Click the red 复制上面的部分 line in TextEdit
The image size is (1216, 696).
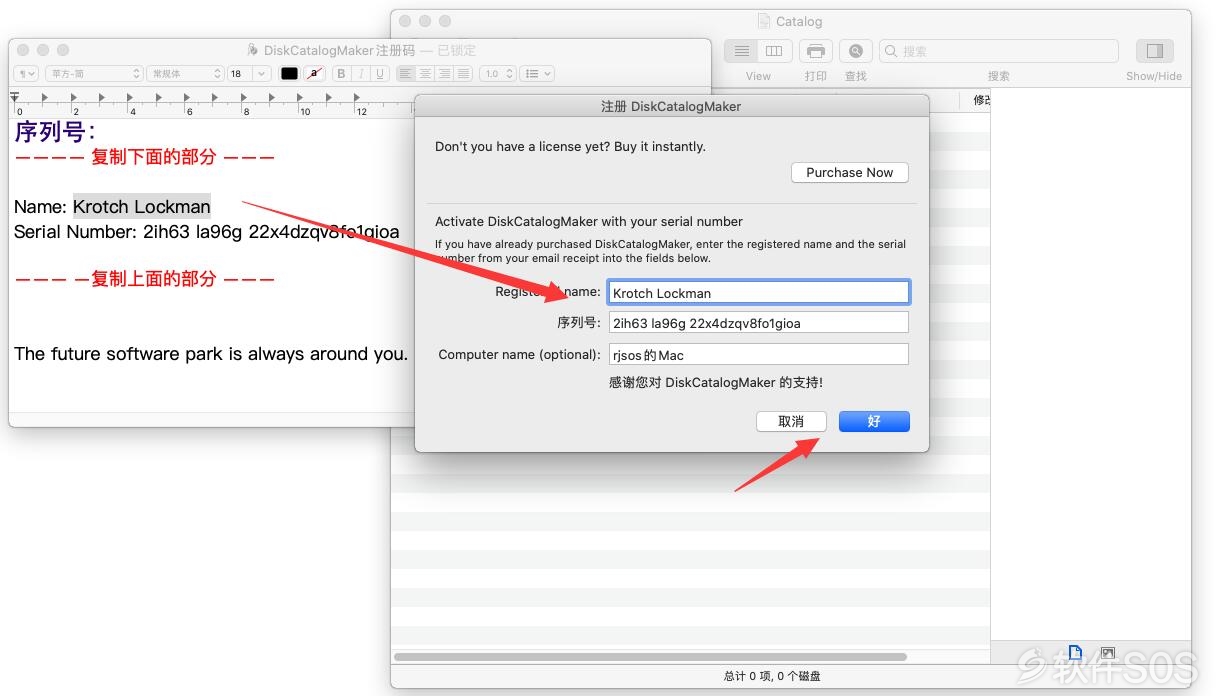144,279
